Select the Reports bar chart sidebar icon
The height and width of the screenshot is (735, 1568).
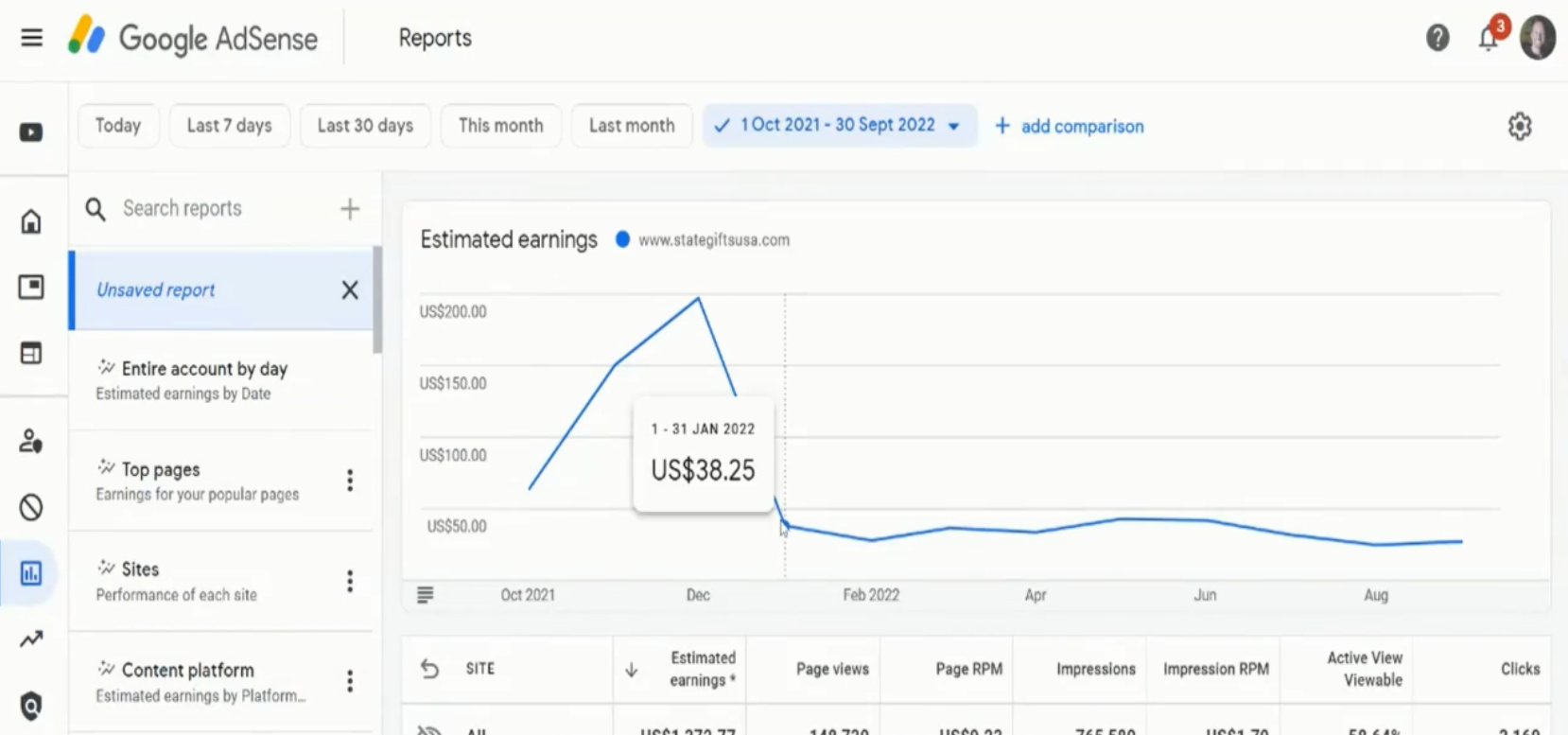pos(31,573)
